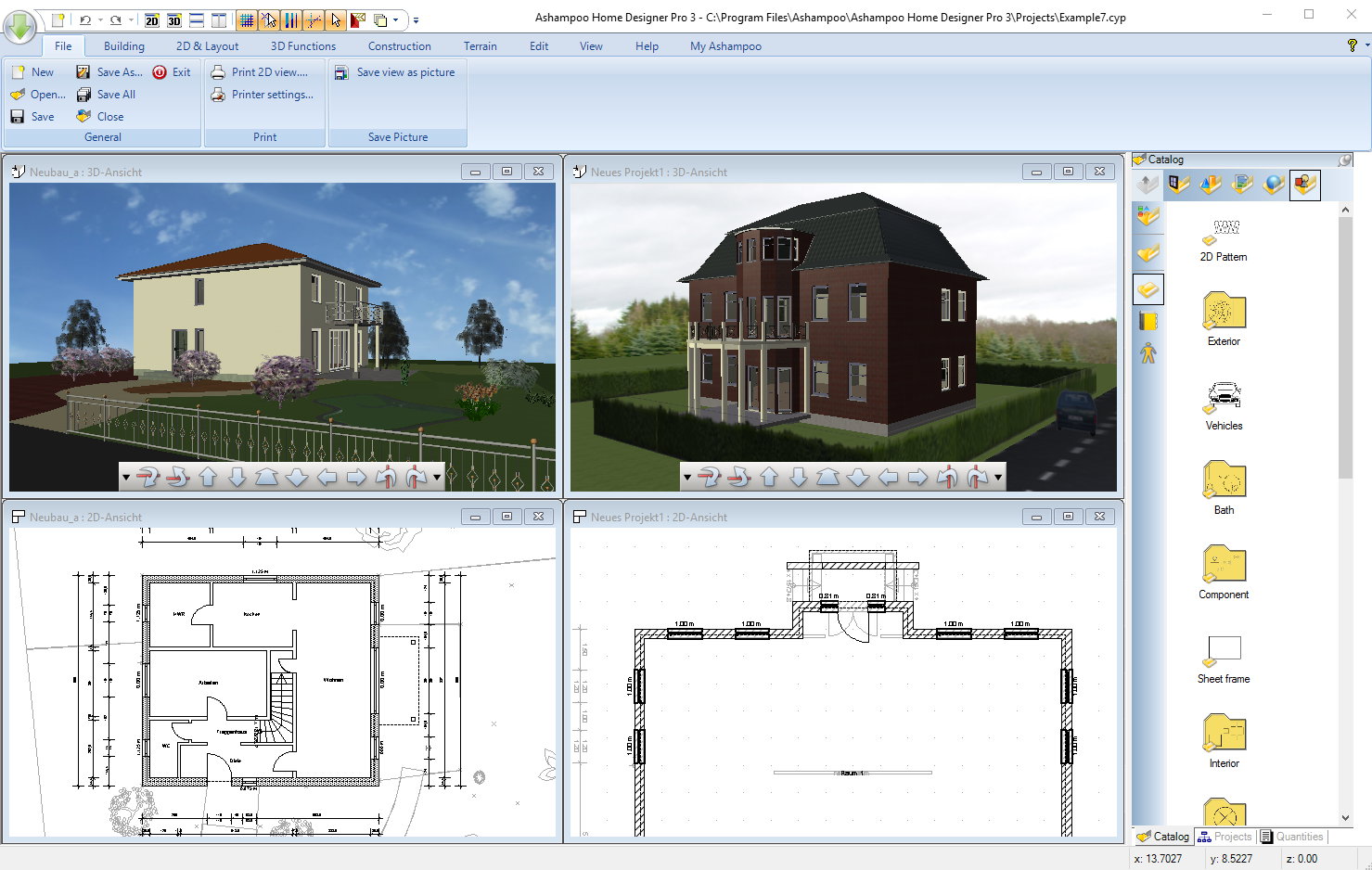This screenshot has height=870, width=1372.
Task: Undo the last action in quick access toolbar
Action: 85,20
